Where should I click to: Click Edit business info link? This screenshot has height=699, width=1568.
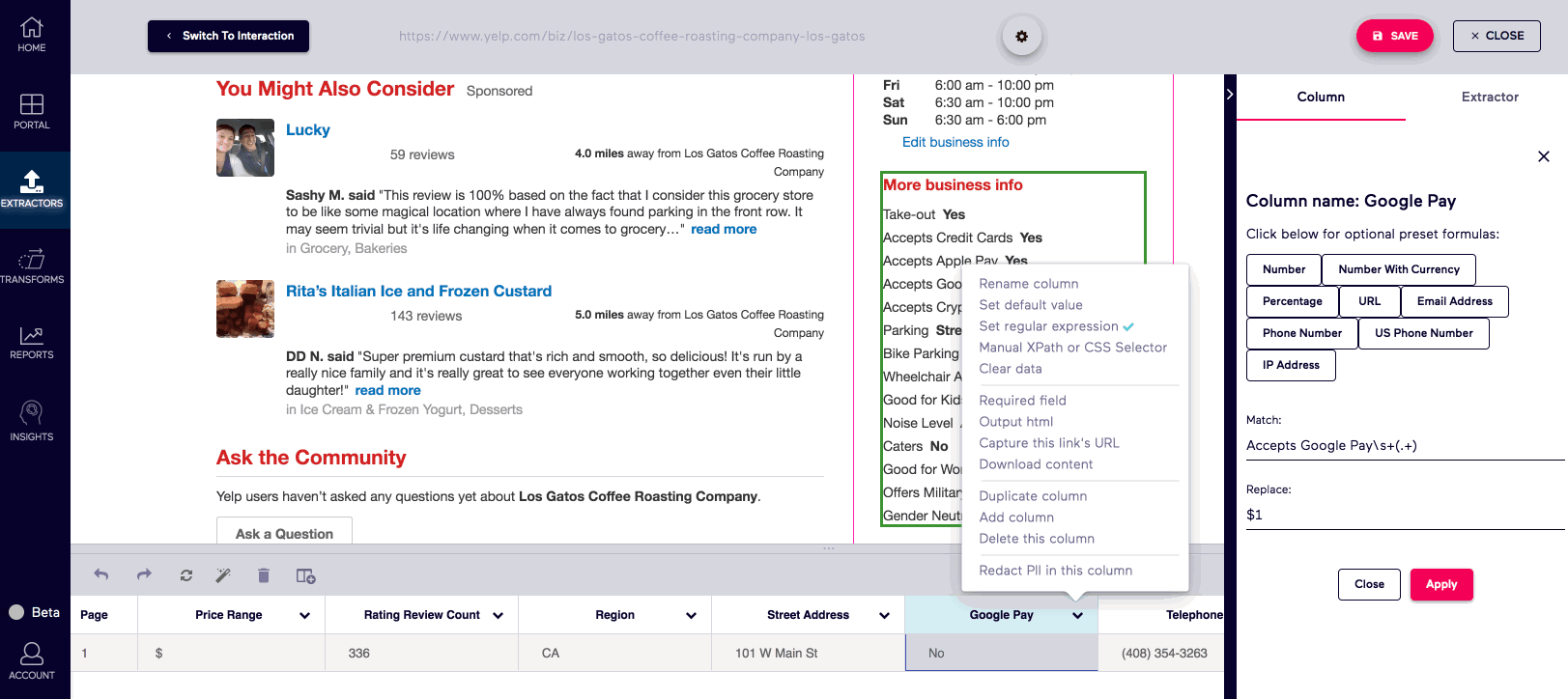coord(955,142)
